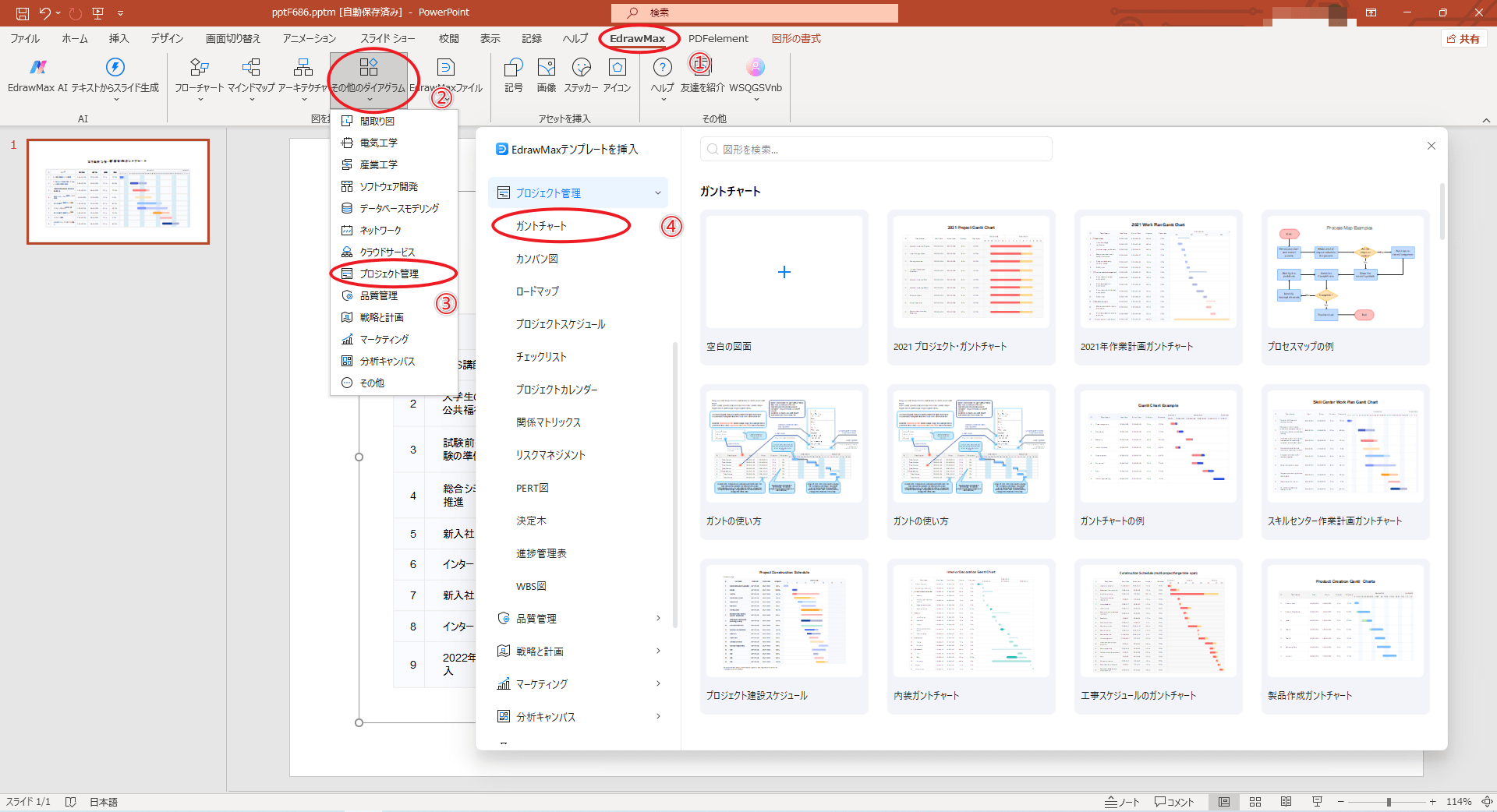Select 品質管理 from dropdown menu
This screenshot has width=1497, height=812.
pyautogui.click(x=394, y=295)
